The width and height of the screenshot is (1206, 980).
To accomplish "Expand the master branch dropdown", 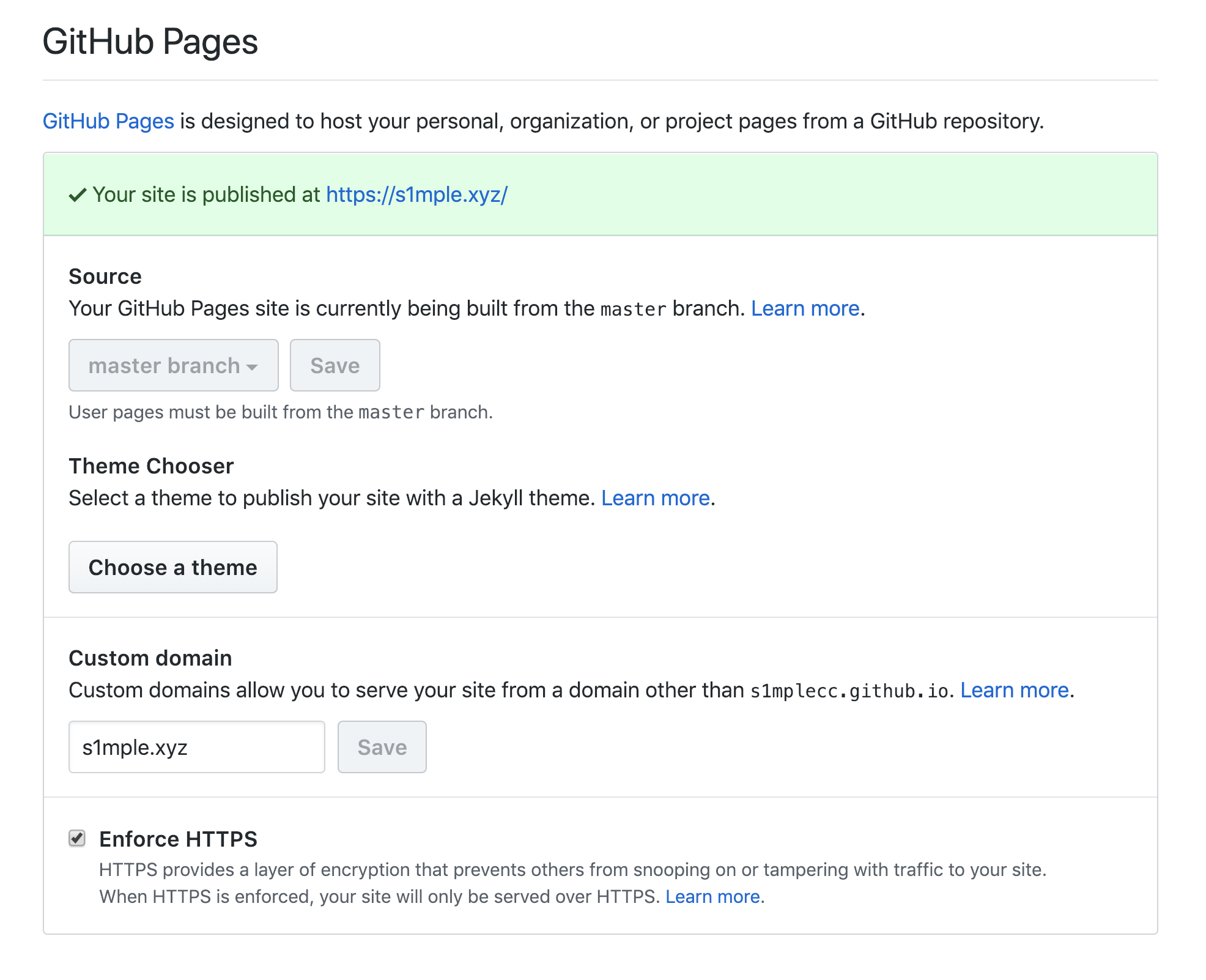I will point(173,365).
